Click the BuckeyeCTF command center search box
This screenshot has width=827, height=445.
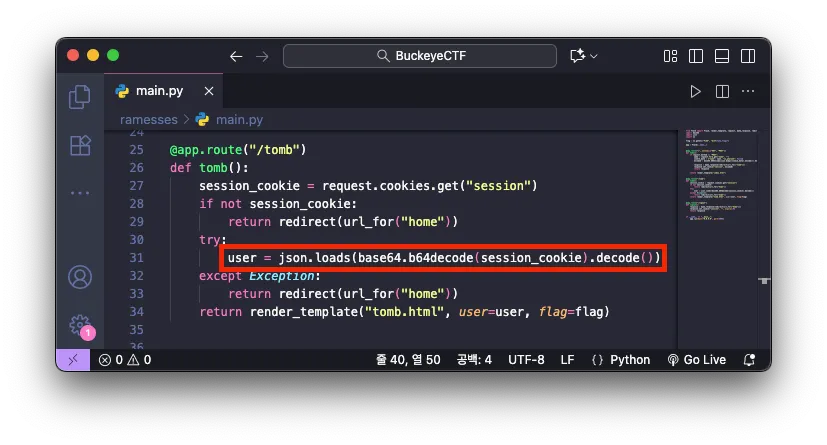tap(420, 56)
